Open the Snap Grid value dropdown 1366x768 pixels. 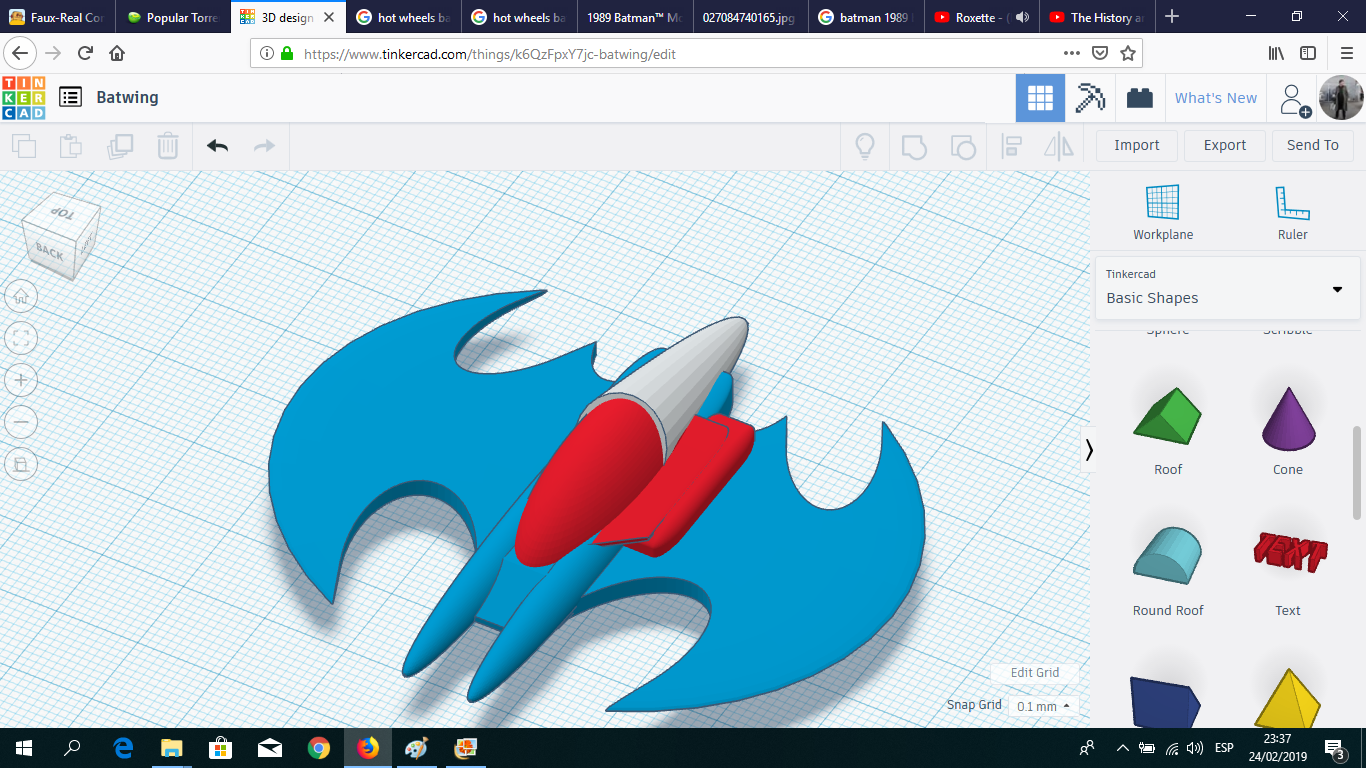[x=1043, y=706]
